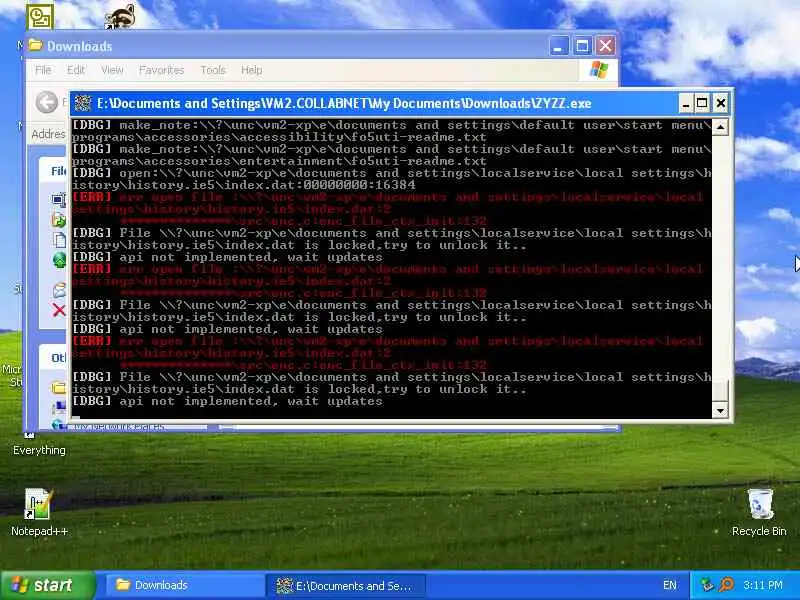The image size is (800, 600).
Task: Click the EN language bar indicator
Action: [x=670, y=585]
